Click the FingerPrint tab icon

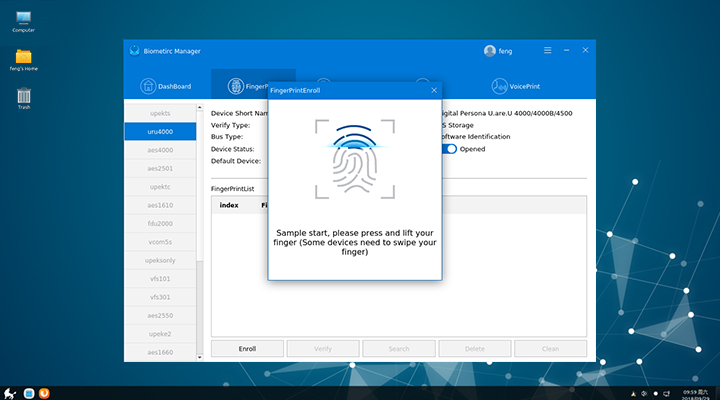[x=236, y=87]
